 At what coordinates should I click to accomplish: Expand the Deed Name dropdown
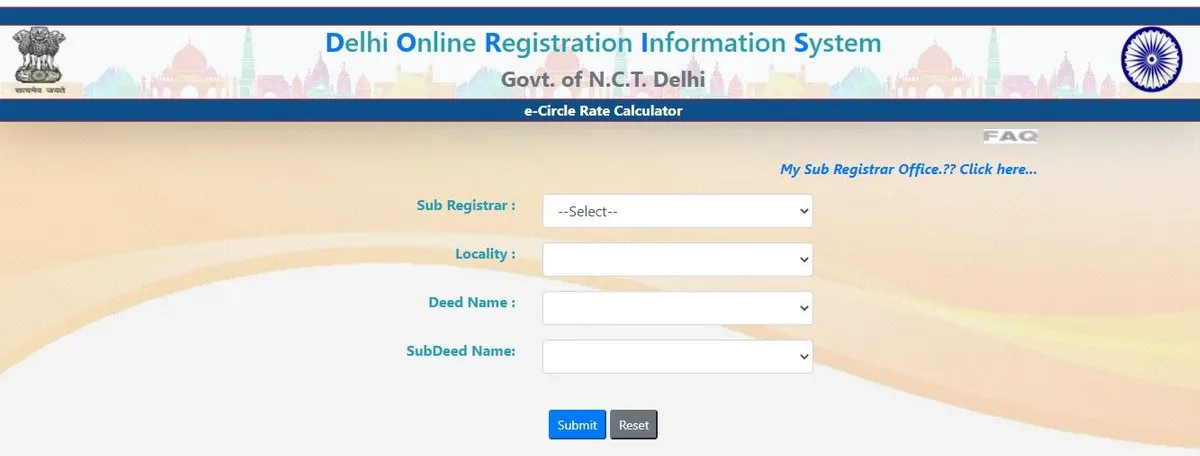tap(677, 308)
